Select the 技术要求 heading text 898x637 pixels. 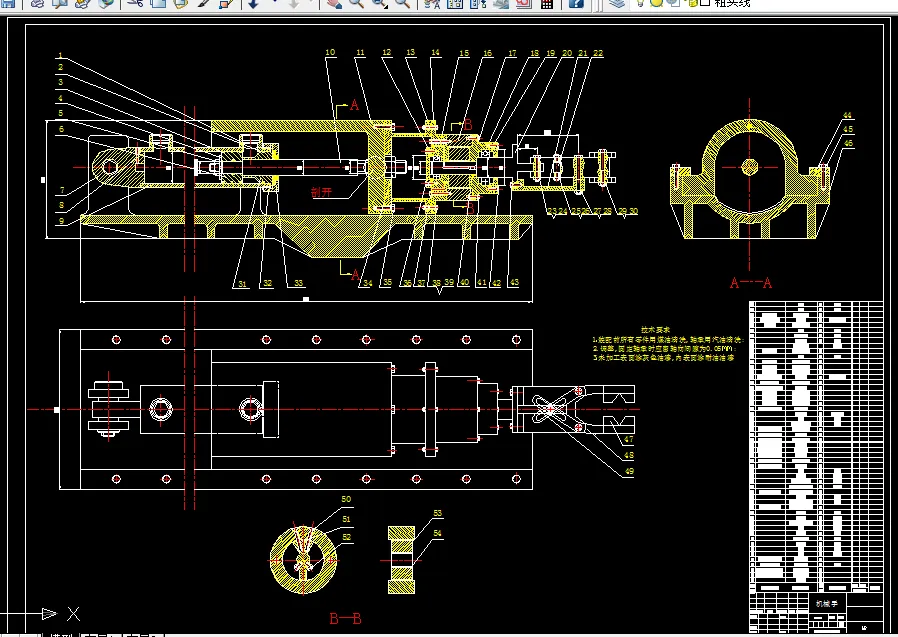coord(656,330)
